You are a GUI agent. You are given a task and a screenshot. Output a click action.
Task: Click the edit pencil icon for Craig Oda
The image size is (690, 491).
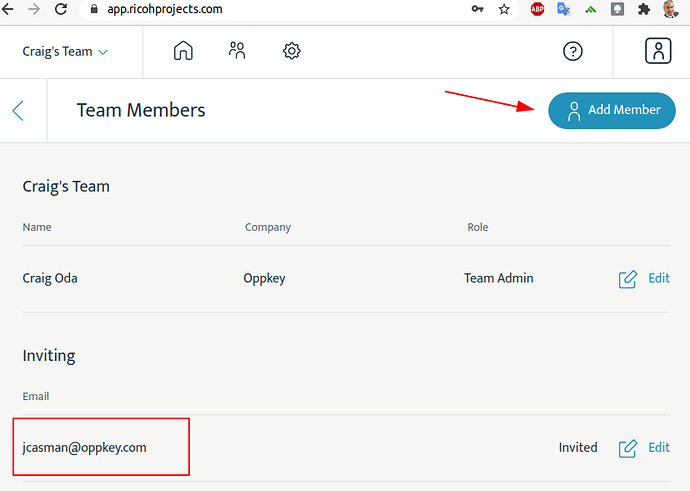628,279
